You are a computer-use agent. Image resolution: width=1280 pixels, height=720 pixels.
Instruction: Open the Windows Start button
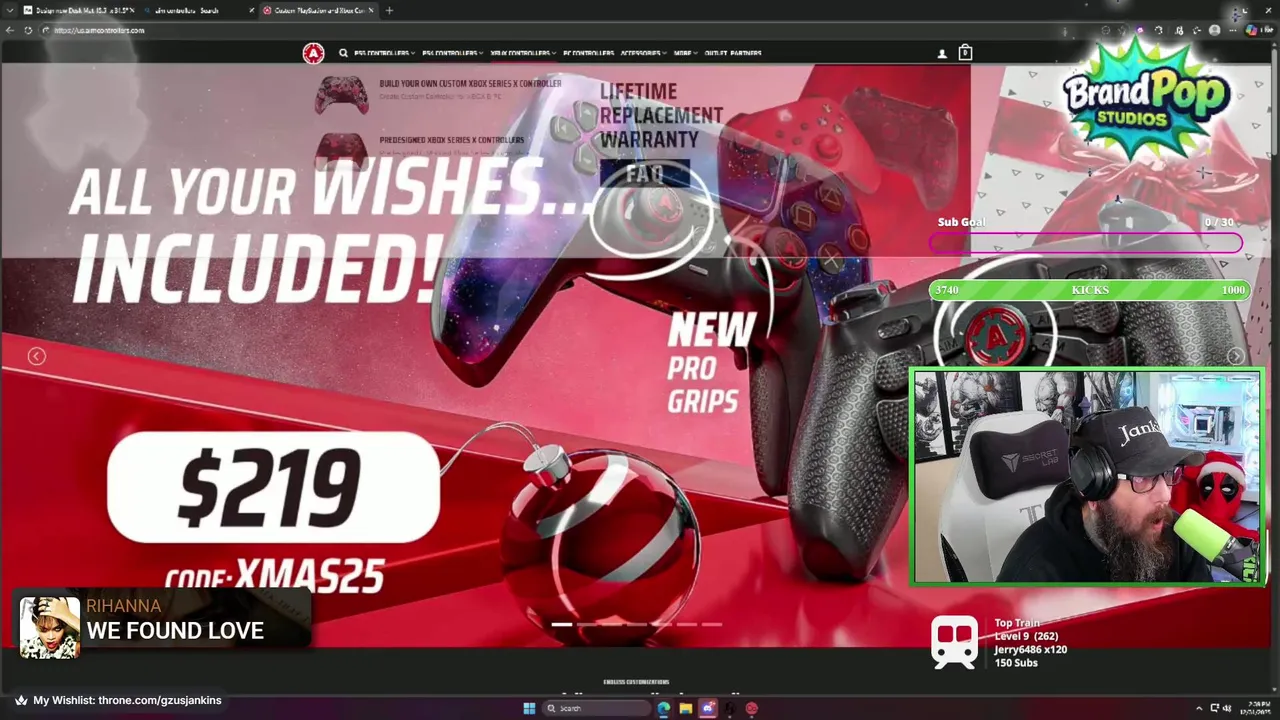coord(529,708)
